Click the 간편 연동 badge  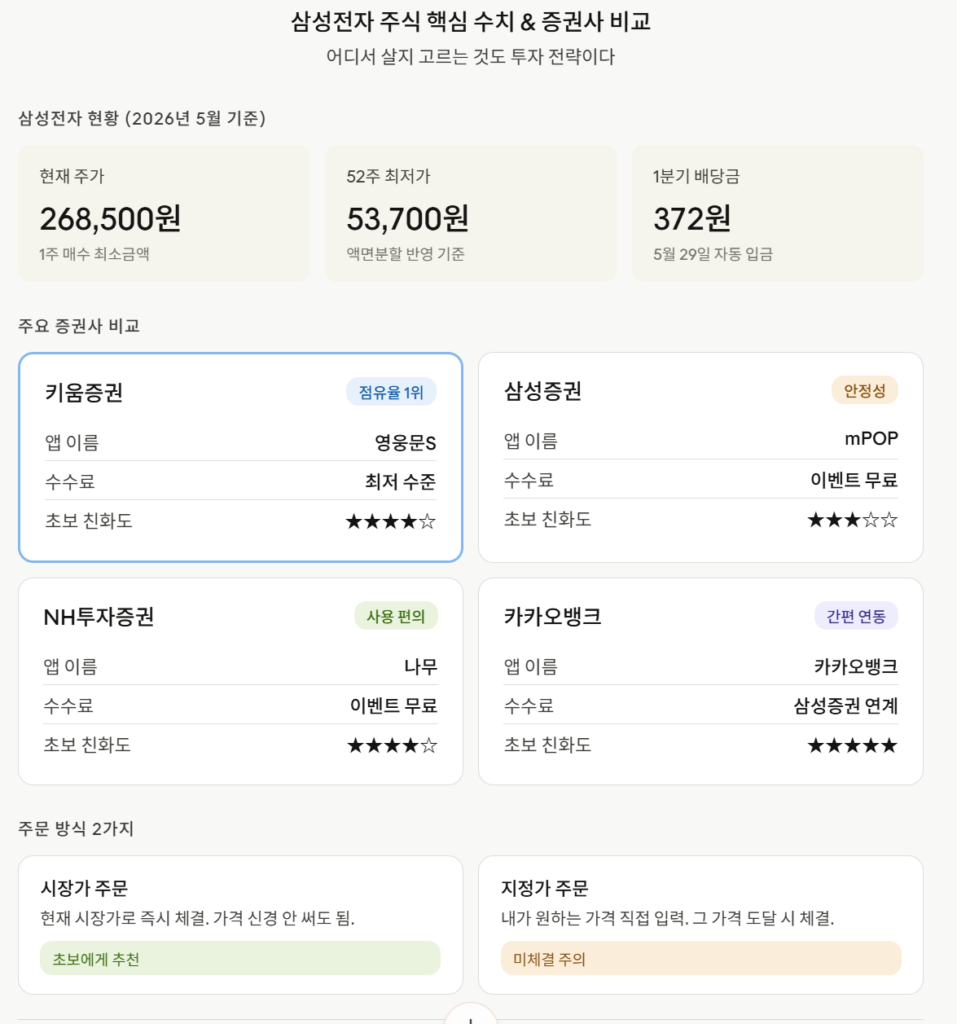click(x=856, y=616)
